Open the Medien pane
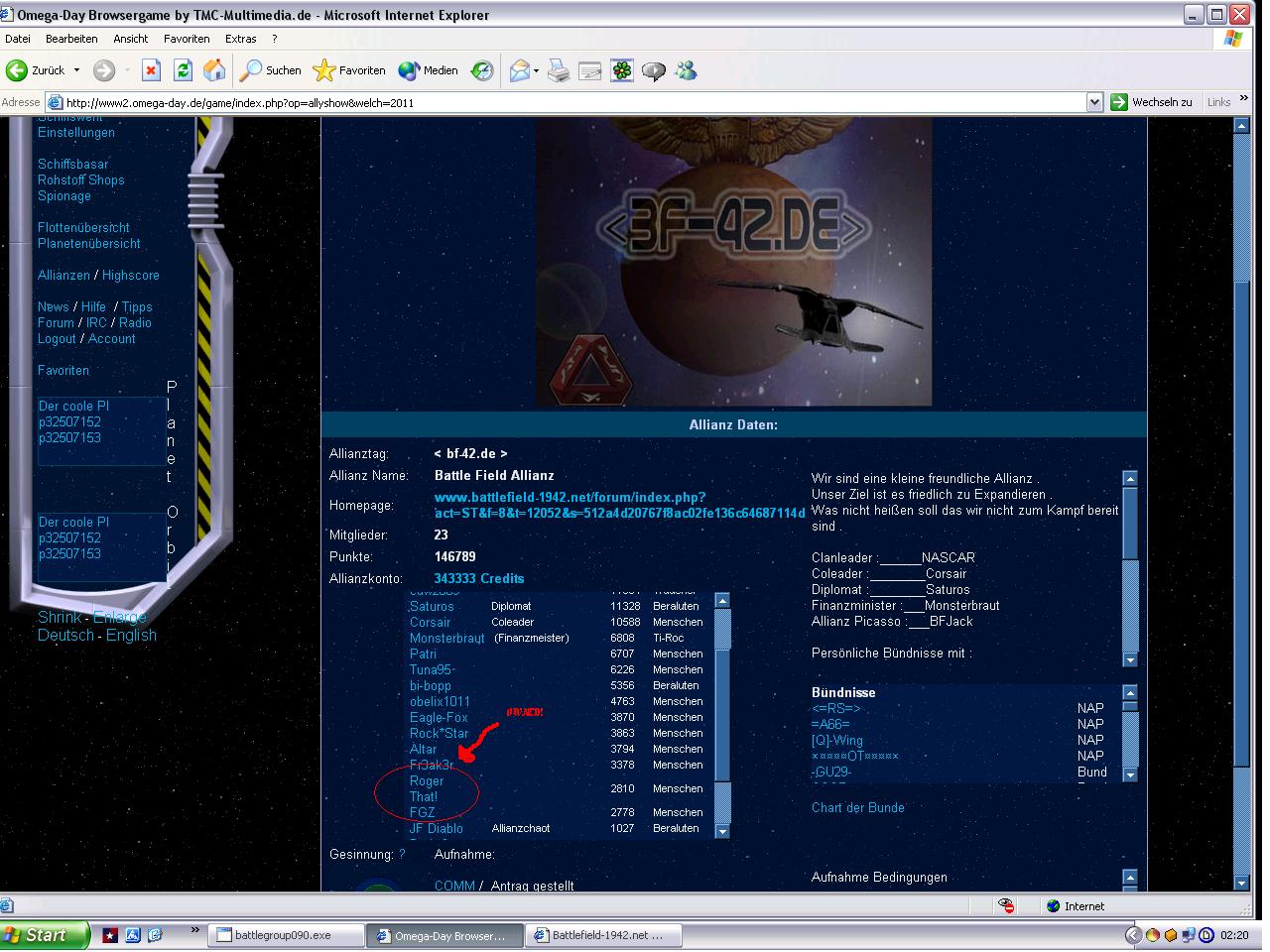The width and height of the screenshot is (1270, 952). click(x=428, y=70)
